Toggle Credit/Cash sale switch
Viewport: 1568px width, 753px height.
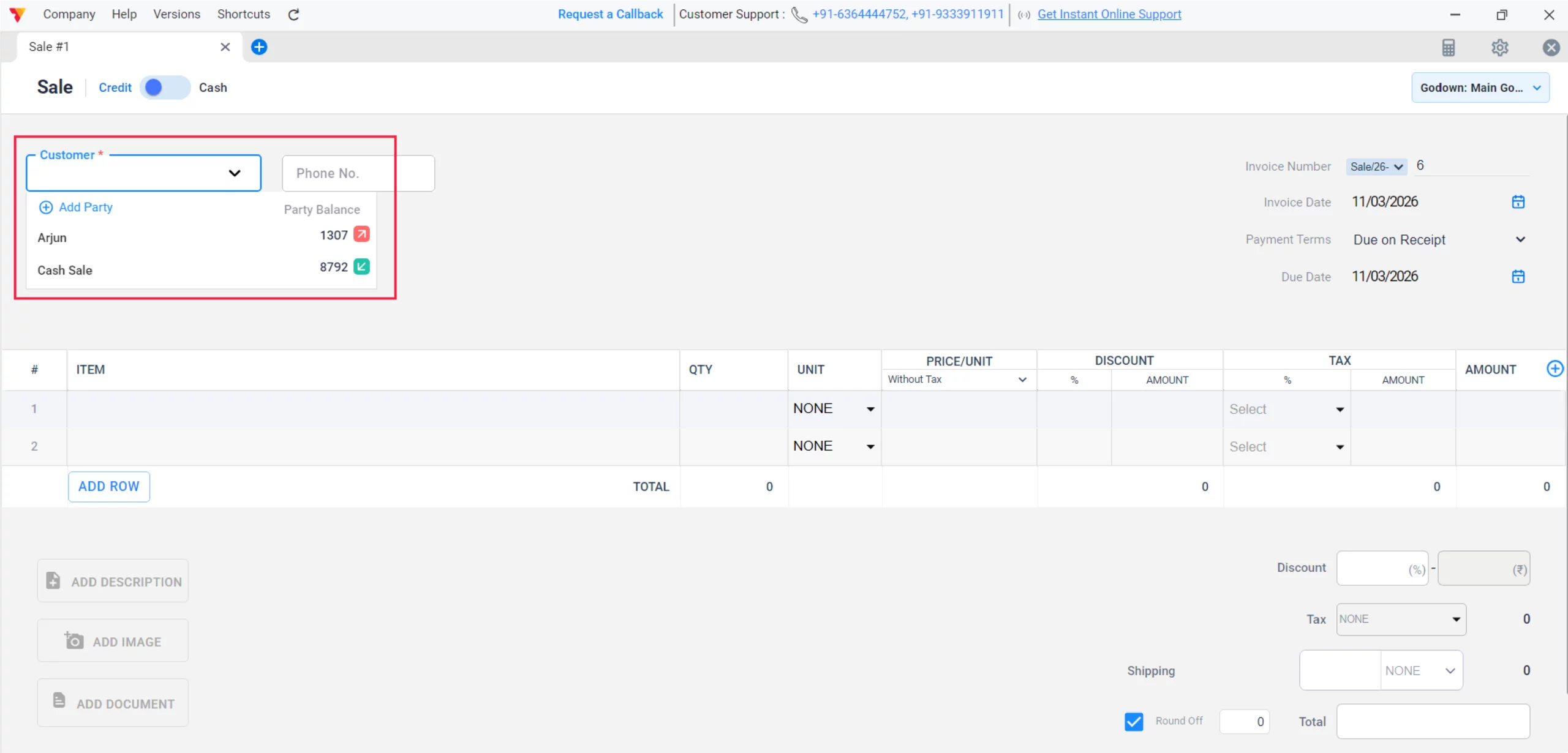point(165,88)
